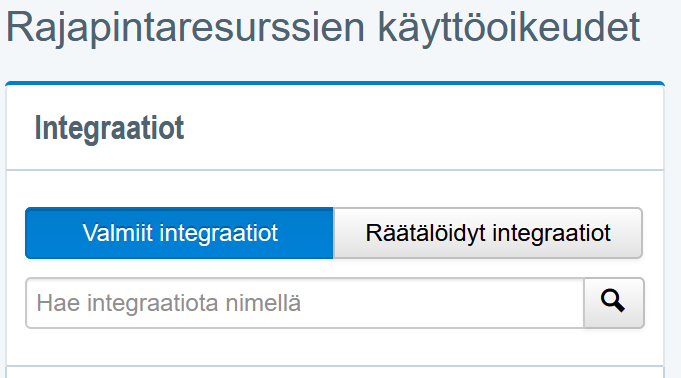
Task: Switch to Räätälöidyt integraatiot tab
Action: point(488,233)
